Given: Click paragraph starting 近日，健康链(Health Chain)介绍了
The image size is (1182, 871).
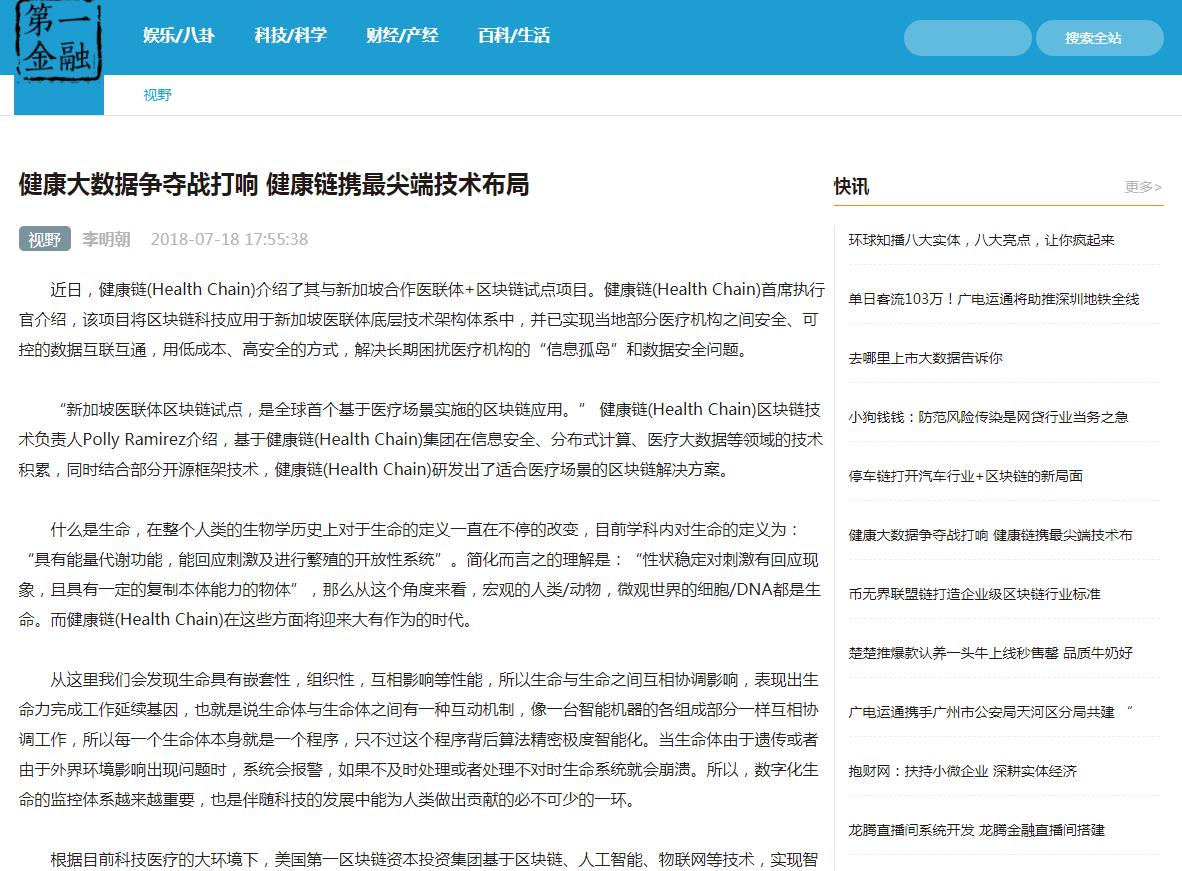Looking at the screenshot, I should pos(421,320).
